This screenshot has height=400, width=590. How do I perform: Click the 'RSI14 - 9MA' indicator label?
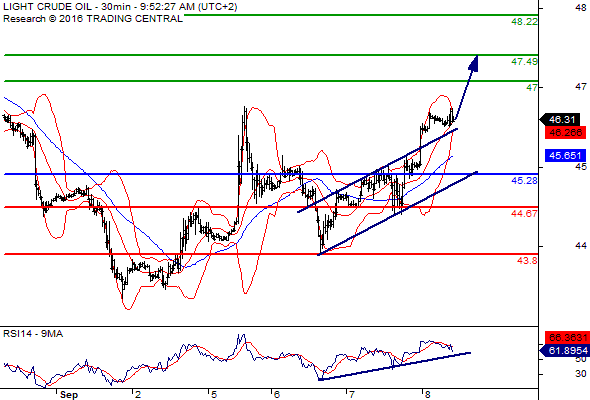click(33, 334)
